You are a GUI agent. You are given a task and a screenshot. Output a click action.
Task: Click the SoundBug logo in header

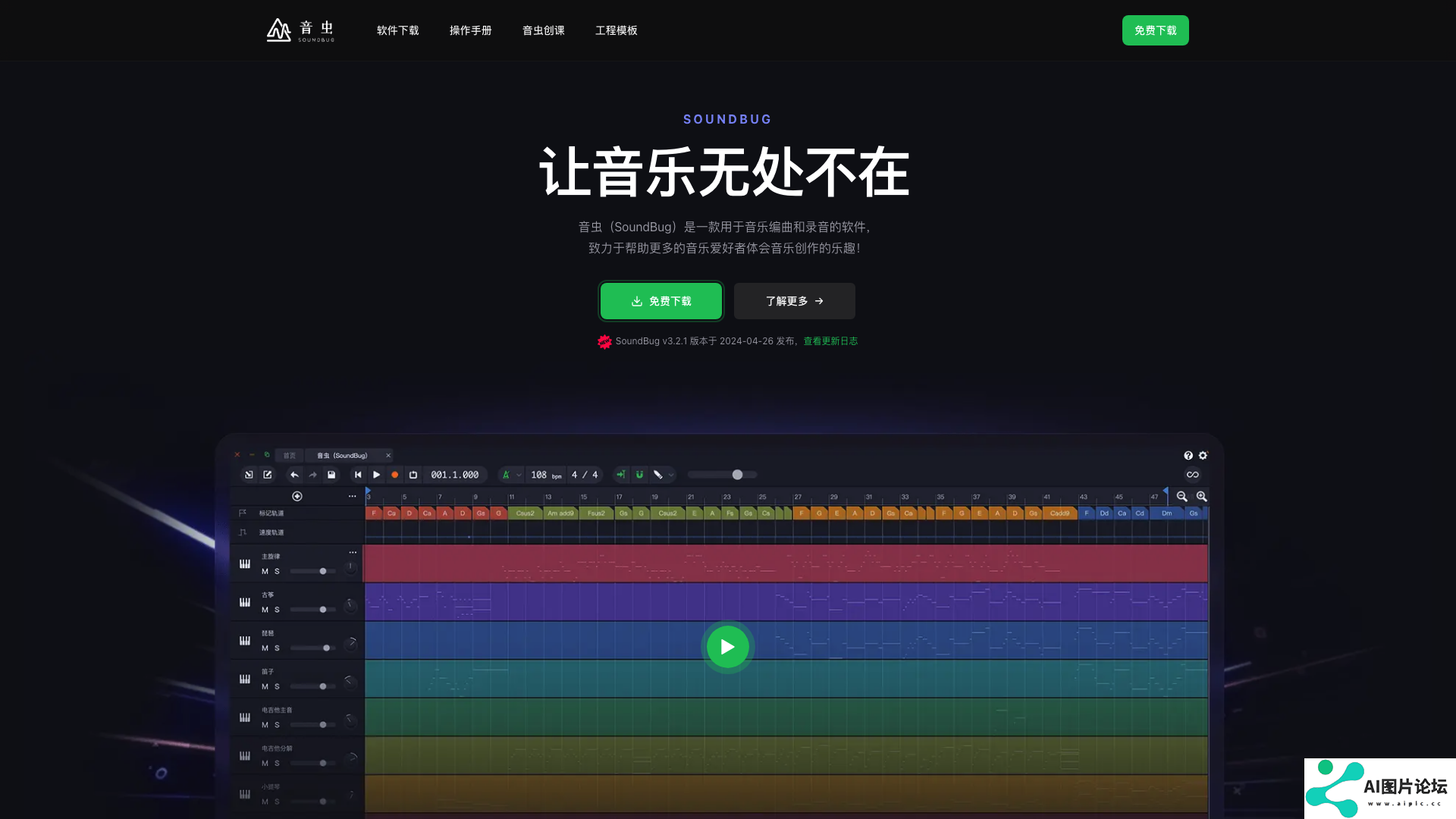300,30
